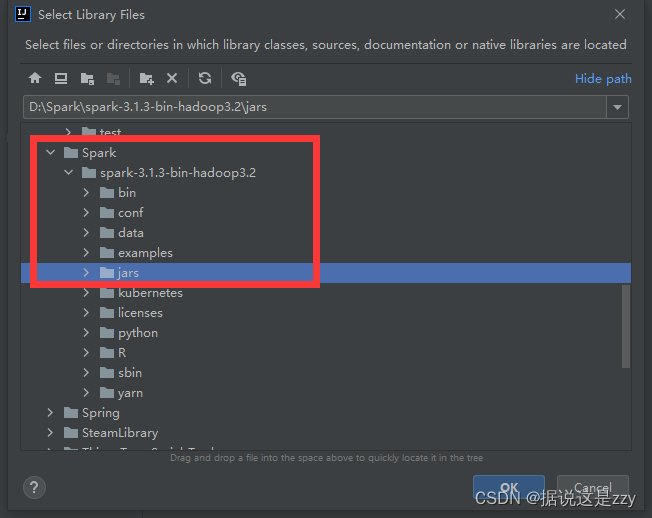Expand the sbin folder chevron
Image resolution: width=652 pixels, height=518 pixels.
[86, 372]
